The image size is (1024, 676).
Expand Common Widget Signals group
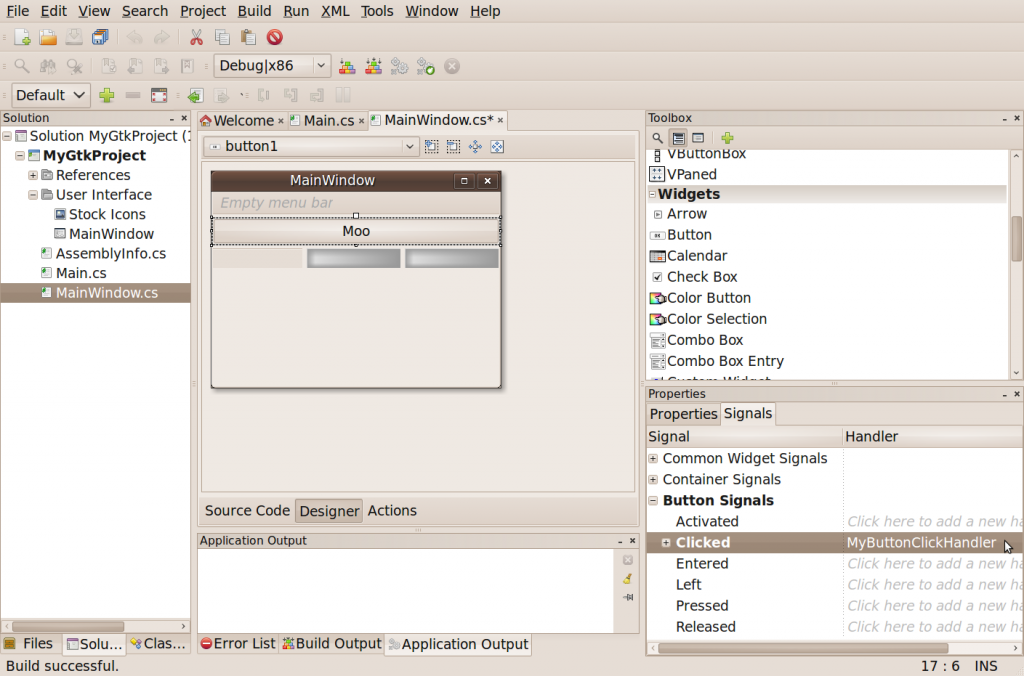click(653, 459)
